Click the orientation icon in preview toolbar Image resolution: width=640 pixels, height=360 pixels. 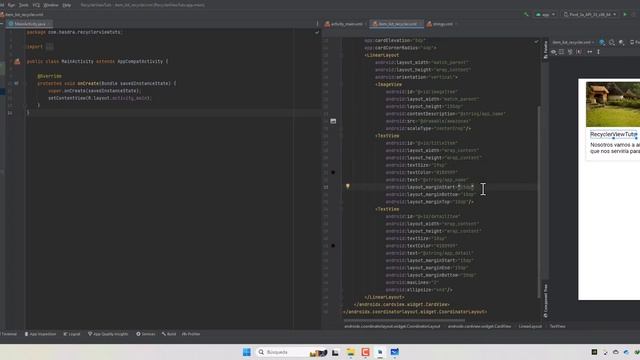(612, 42)
